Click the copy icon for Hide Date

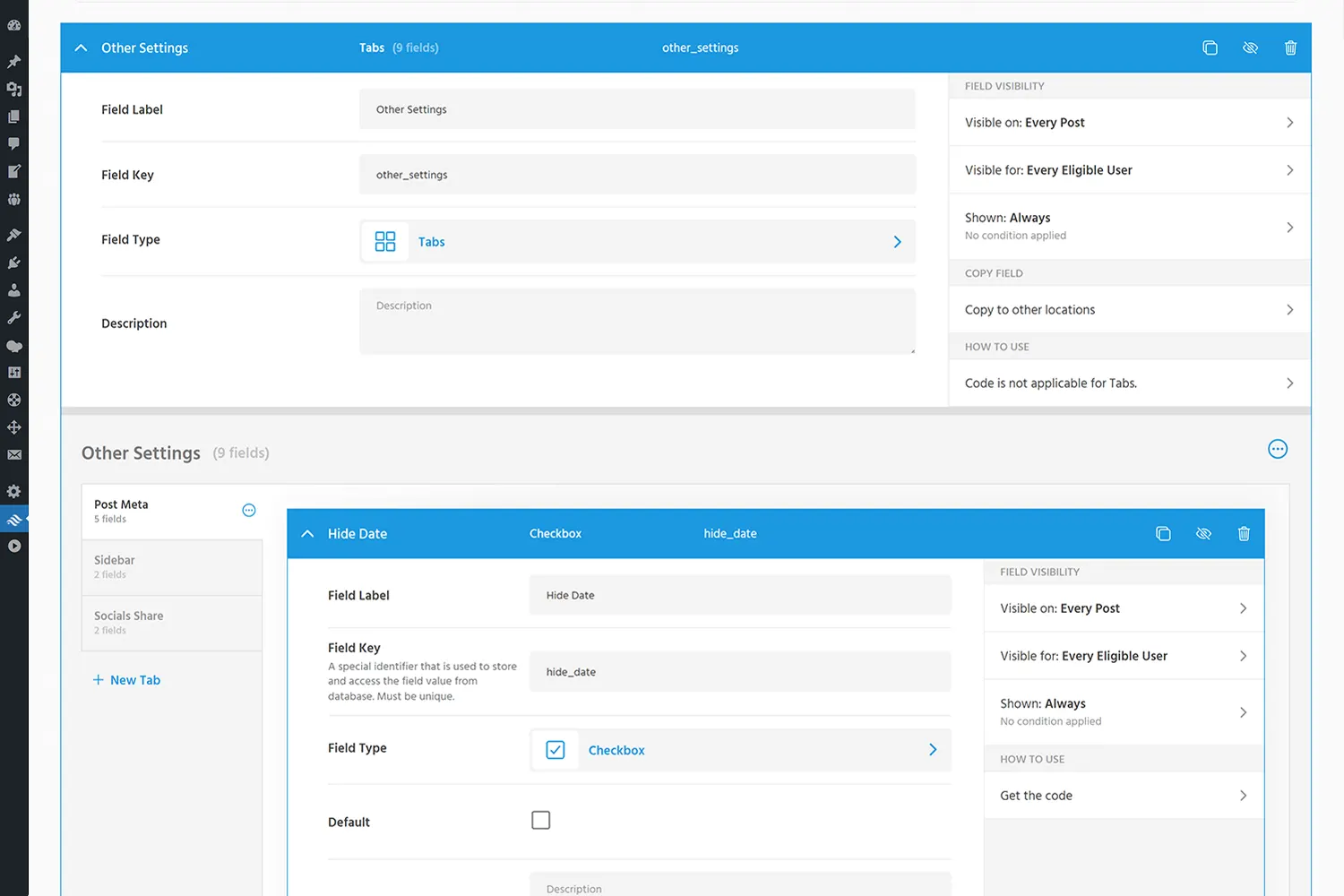tap(1163, 534)
